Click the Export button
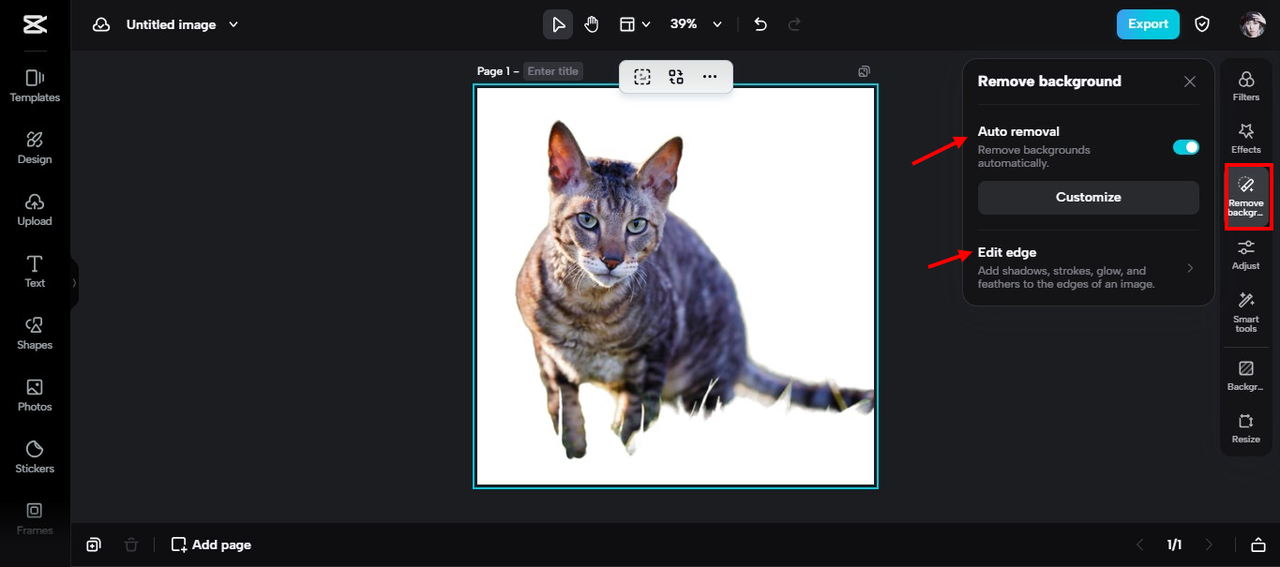The height and width of the screenshot is (567, 1280). tap(1148, 25)
